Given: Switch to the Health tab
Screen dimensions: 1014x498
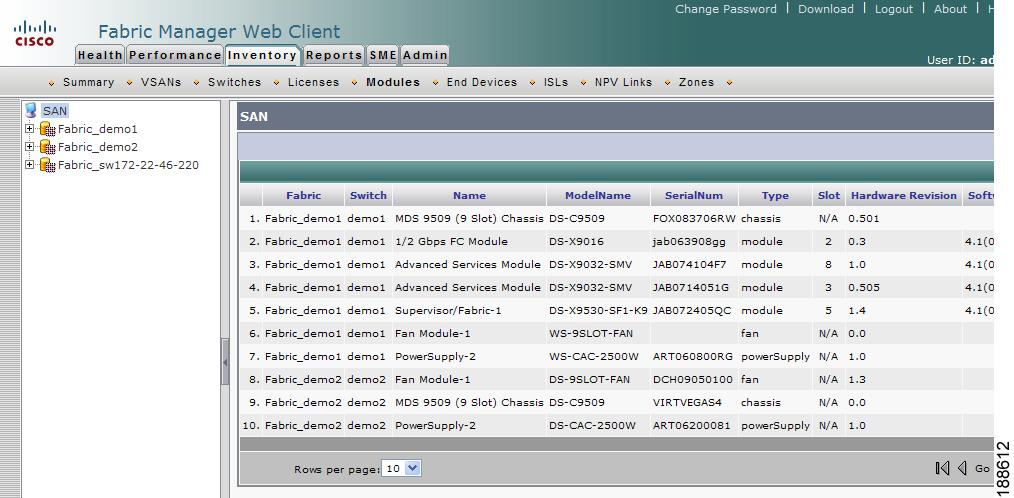Looking at the screenshot, I should point(100,56).
